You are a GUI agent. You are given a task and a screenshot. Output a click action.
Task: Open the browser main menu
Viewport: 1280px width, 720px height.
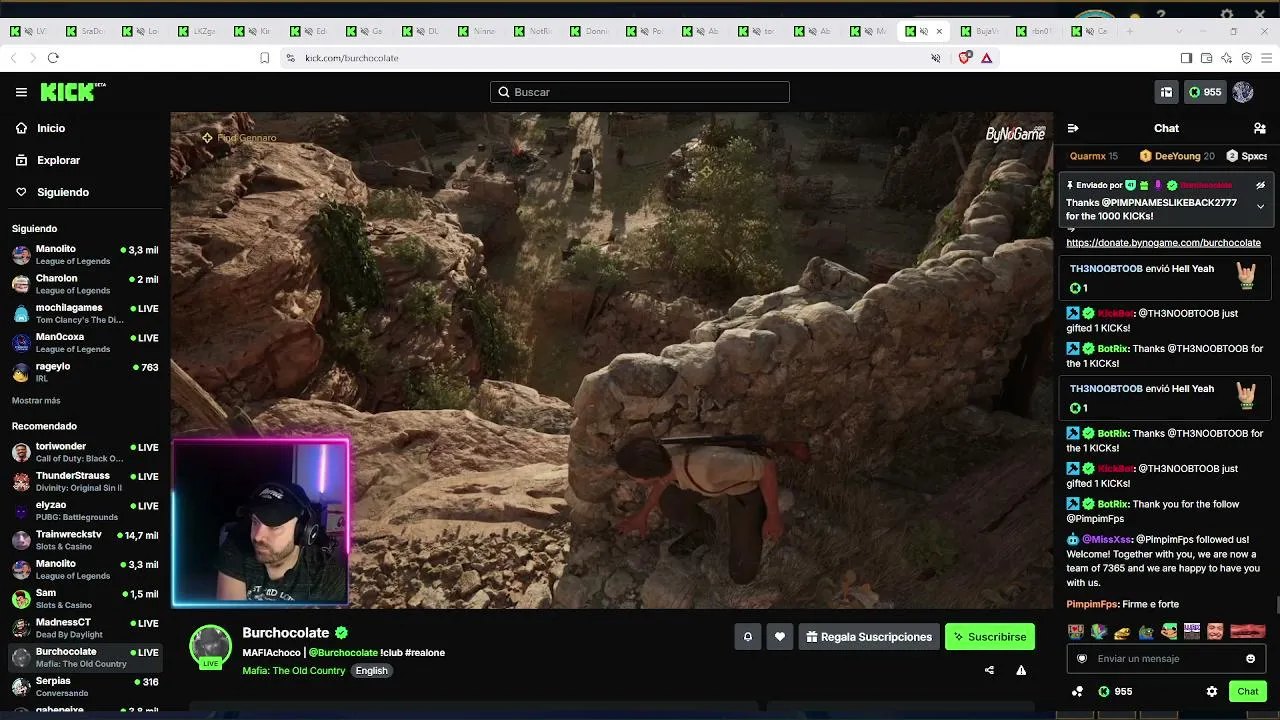point(1266,58)
